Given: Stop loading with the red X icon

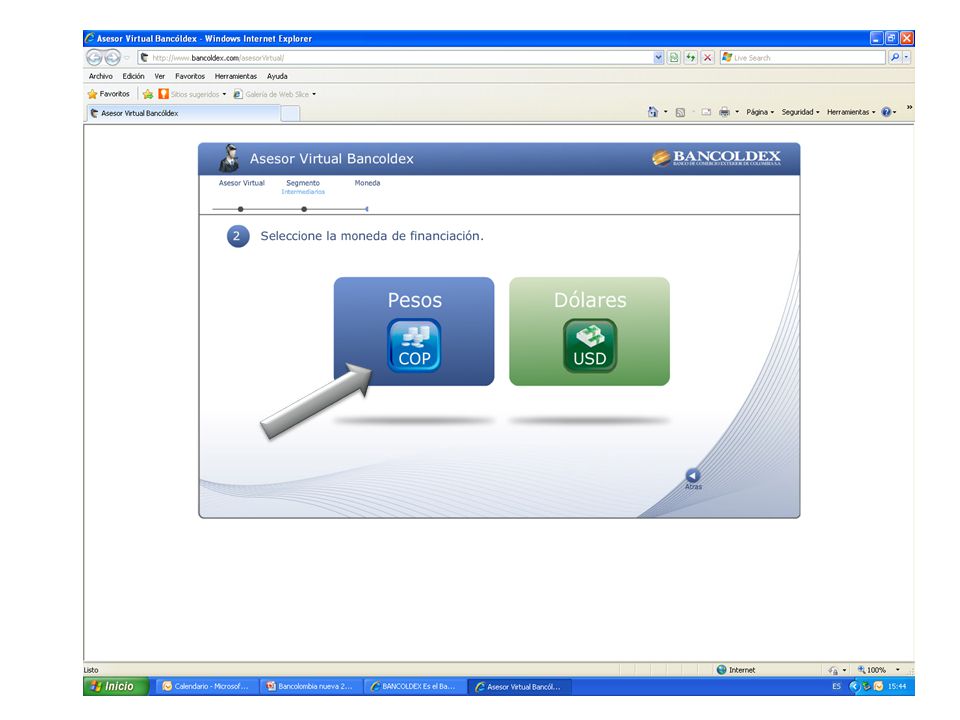Looking at the screenshot, I should coord(708,58).
